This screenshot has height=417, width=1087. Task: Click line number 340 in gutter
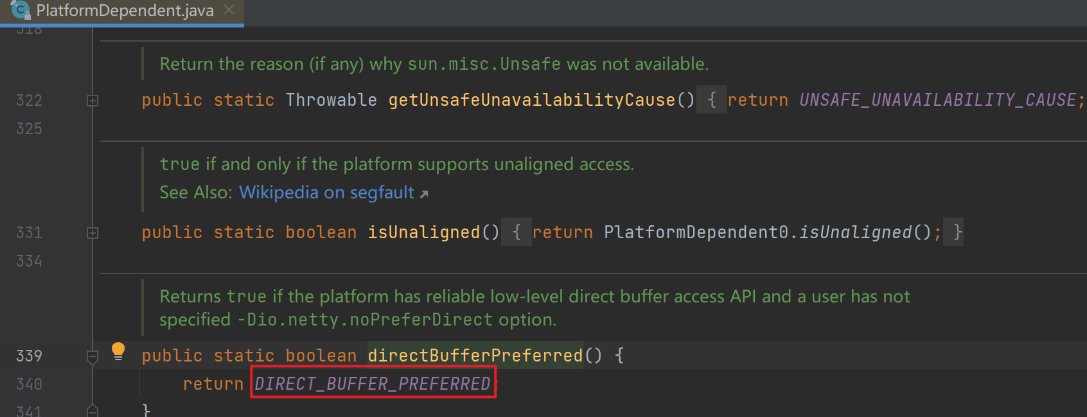click(x=28, y=384)
